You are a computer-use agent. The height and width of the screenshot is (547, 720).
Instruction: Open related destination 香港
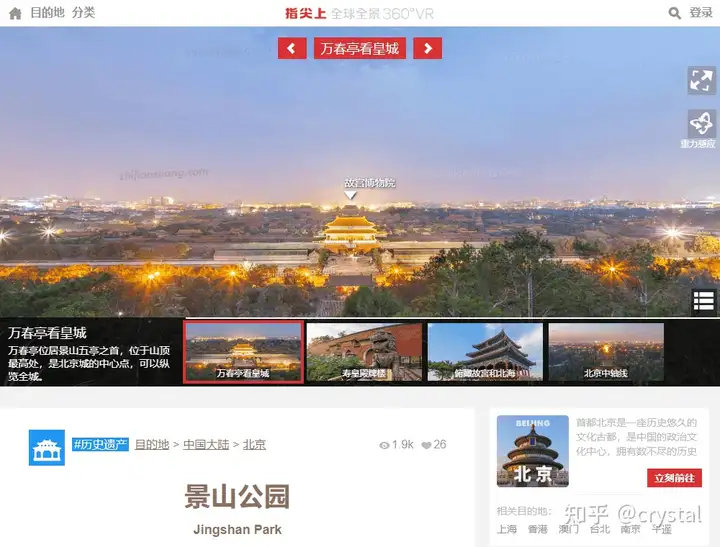[x=538, y=529]
